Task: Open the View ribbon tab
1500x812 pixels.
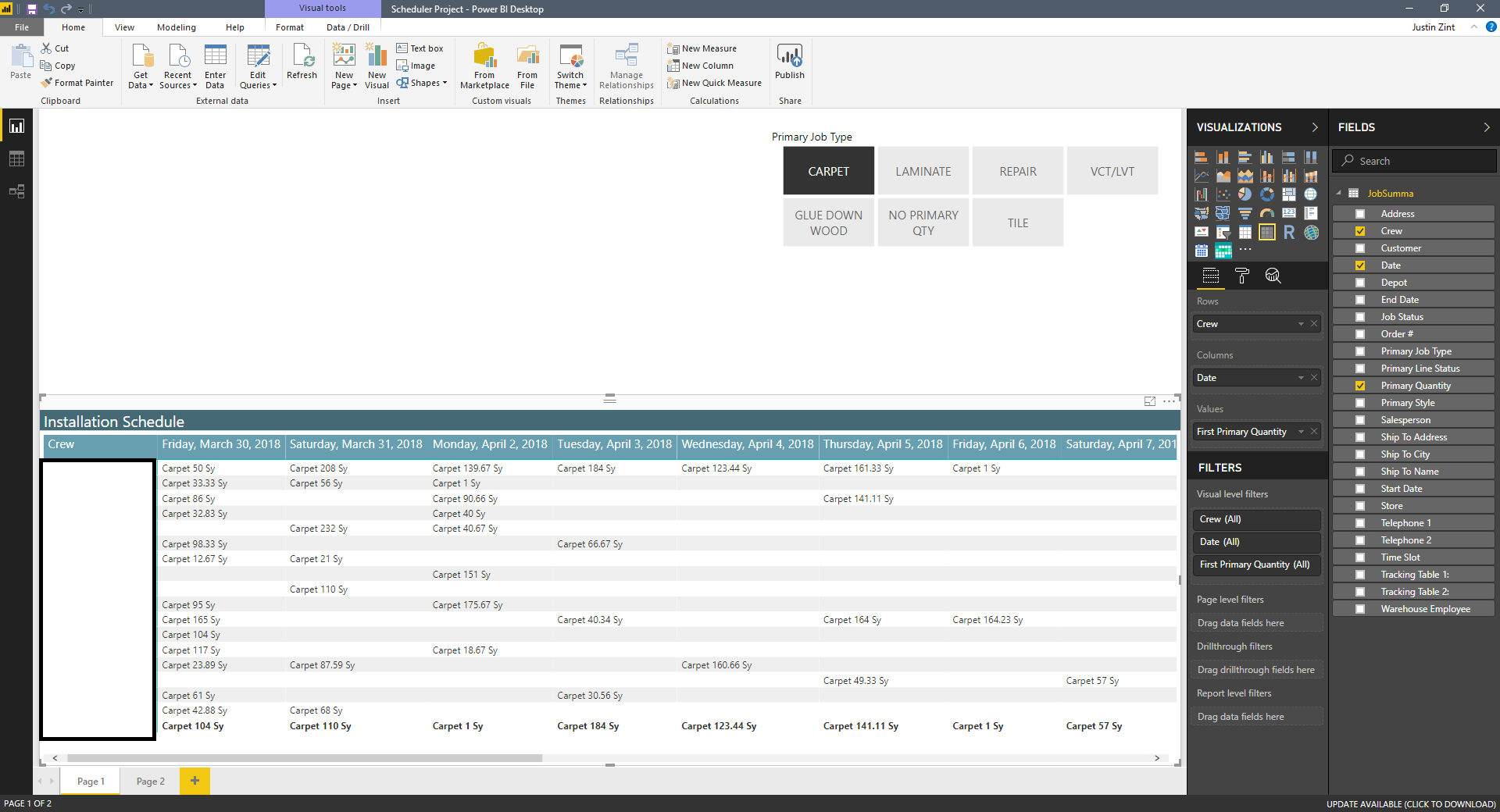Action: point(124,27)
